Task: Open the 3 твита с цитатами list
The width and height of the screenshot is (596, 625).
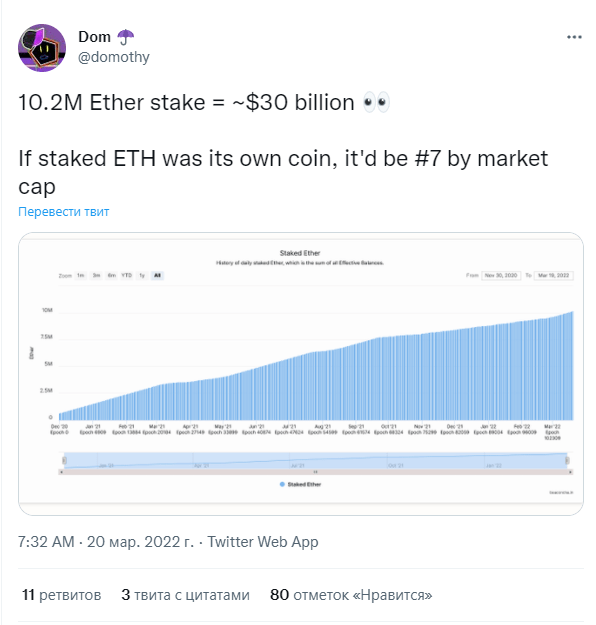Action: click(185, 595)
